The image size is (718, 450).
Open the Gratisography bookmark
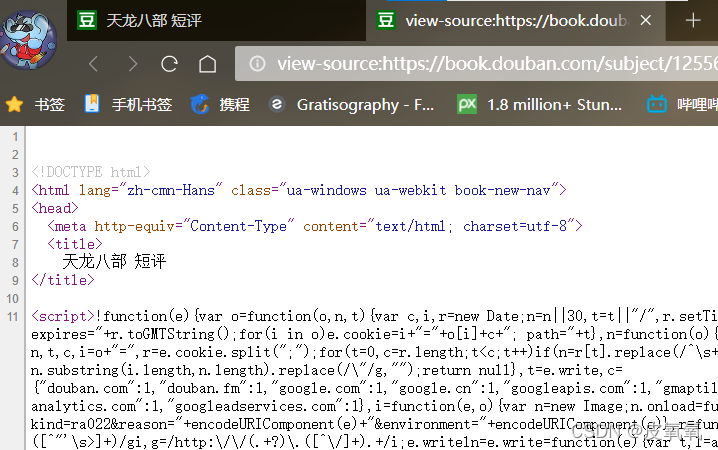pyautogui.click(x=365, y=105)
